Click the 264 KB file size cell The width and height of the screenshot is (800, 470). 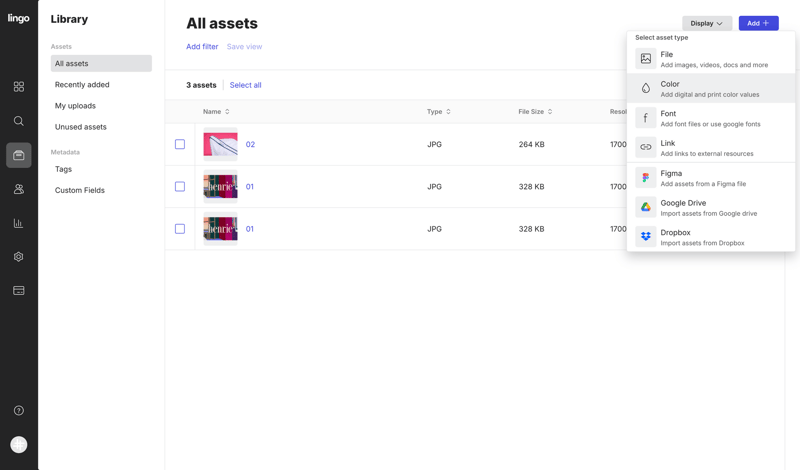pyautogui.click(x=532, y=144)
